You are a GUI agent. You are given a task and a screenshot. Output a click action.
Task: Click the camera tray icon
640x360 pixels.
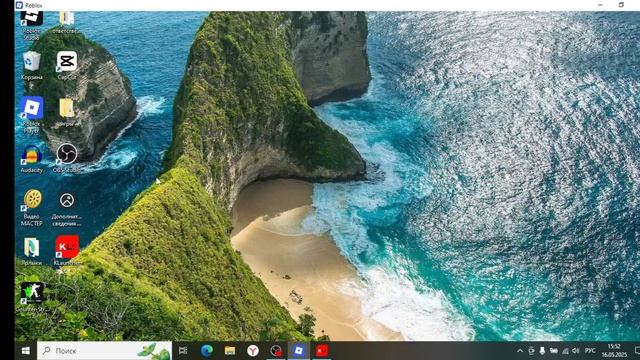point(531,351)
